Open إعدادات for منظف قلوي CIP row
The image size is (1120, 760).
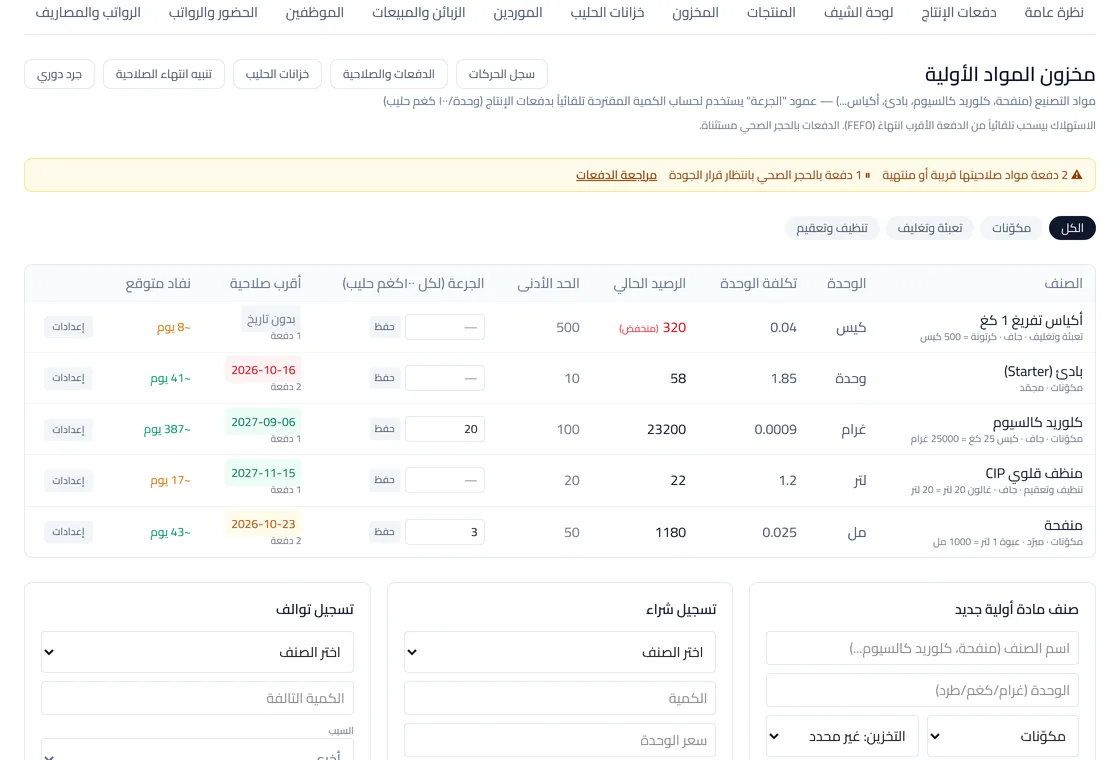click(69, 480)
